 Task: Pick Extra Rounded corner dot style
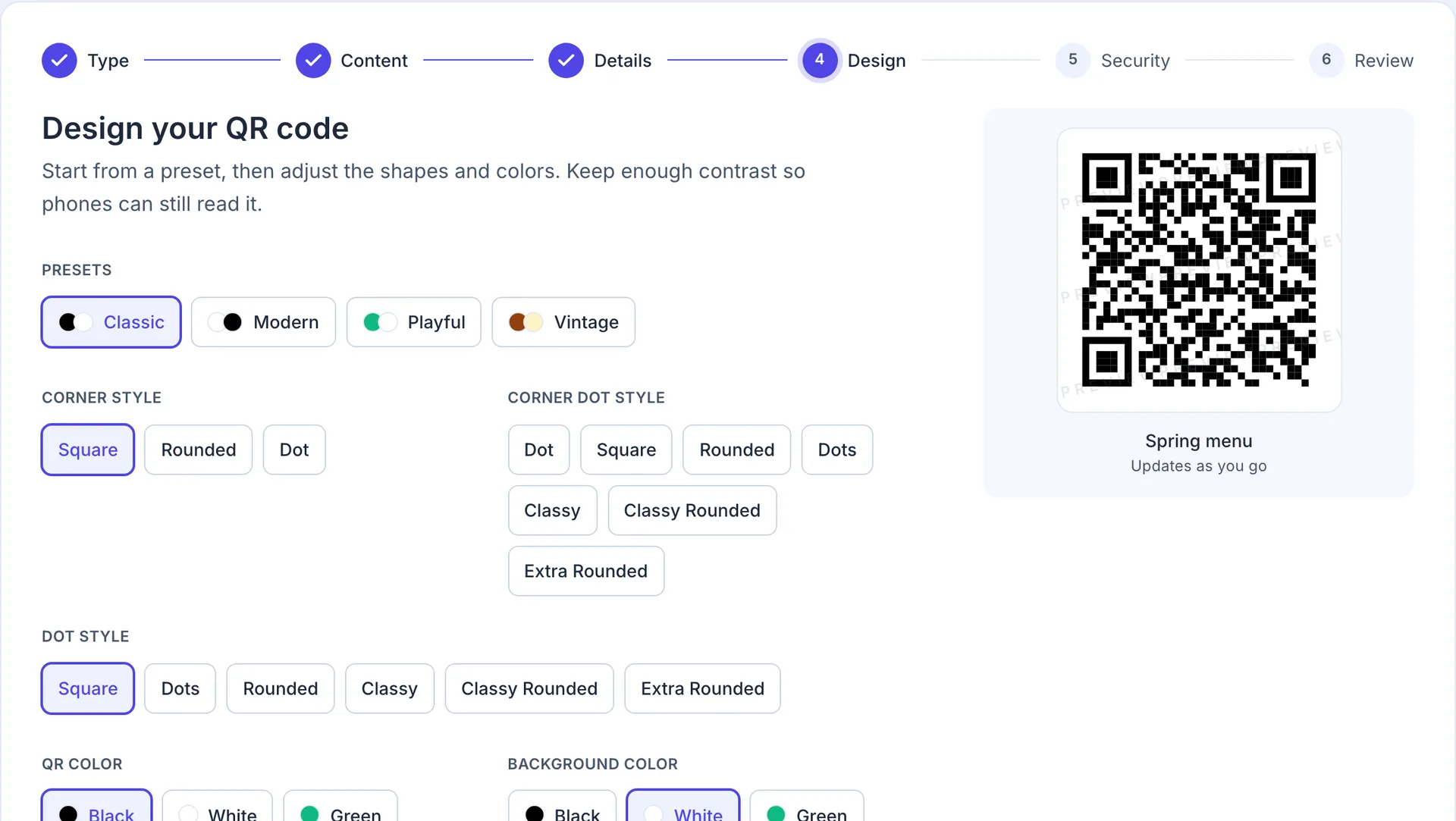[586, 571]
